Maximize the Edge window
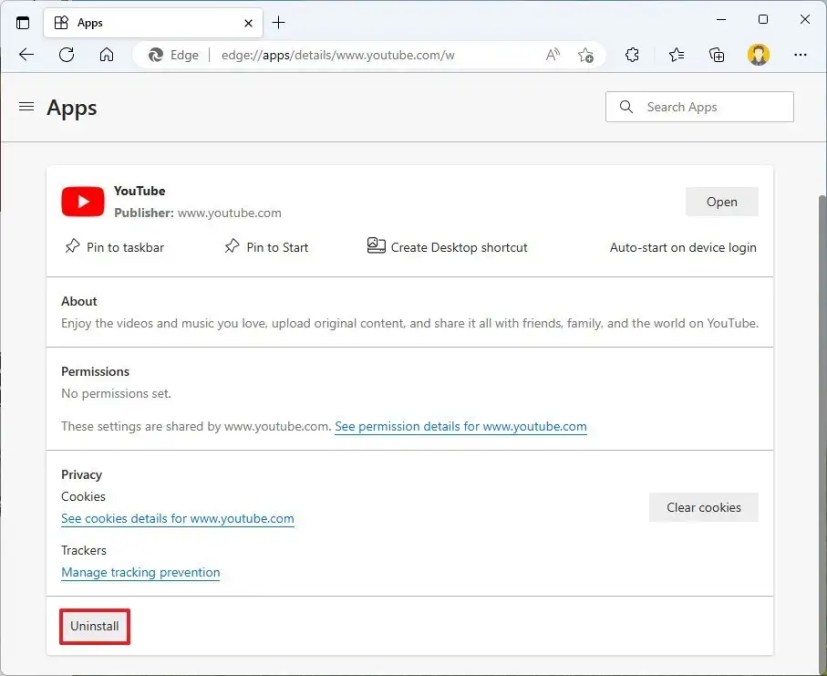Image resolution: width=827 pixels, height=676 pixels. tap(763, 20)
